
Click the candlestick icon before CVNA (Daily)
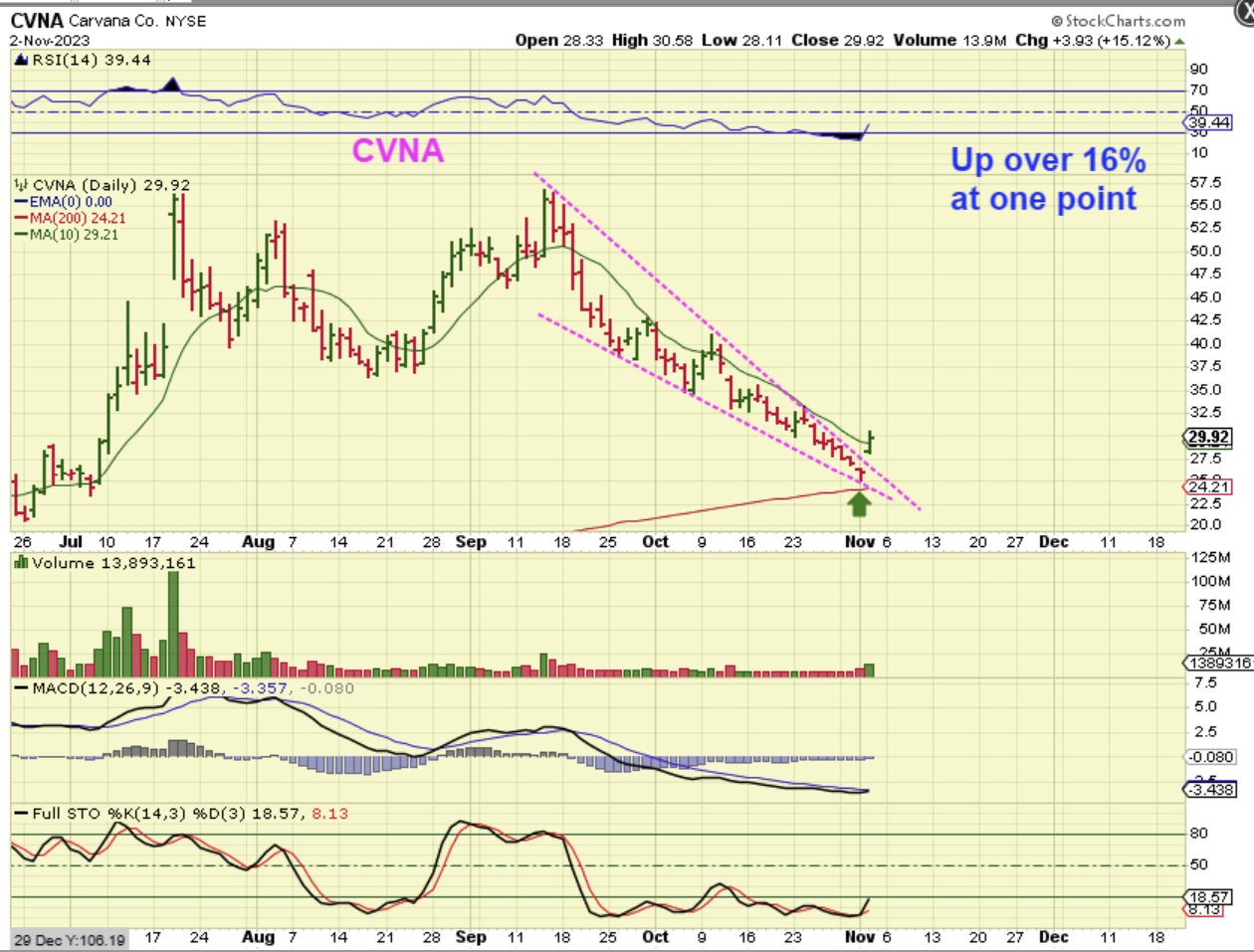[21, 185]
